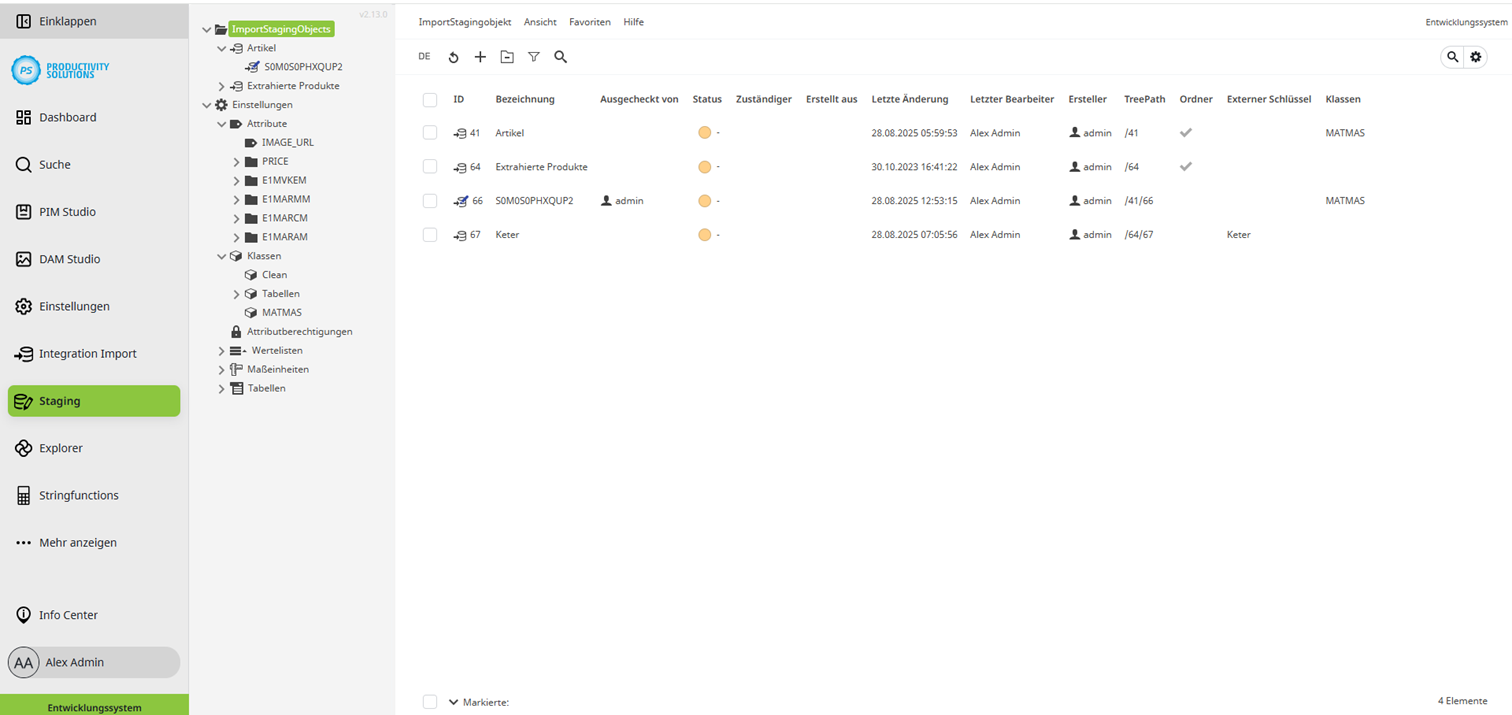Click the plus icon to create new object
The image size is (1512, 715).
click(x=480, y=57)
